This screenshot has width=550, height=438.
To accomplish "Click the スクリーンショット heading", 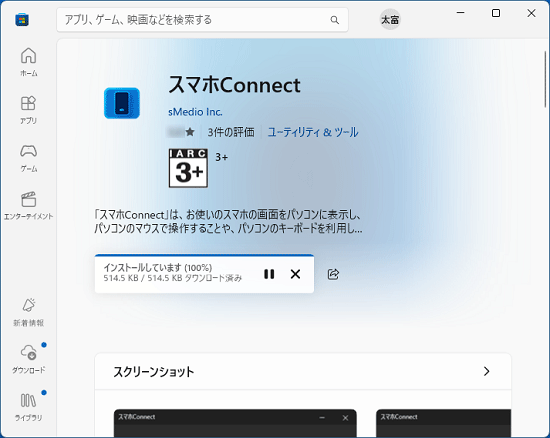I will coord(154,371).
